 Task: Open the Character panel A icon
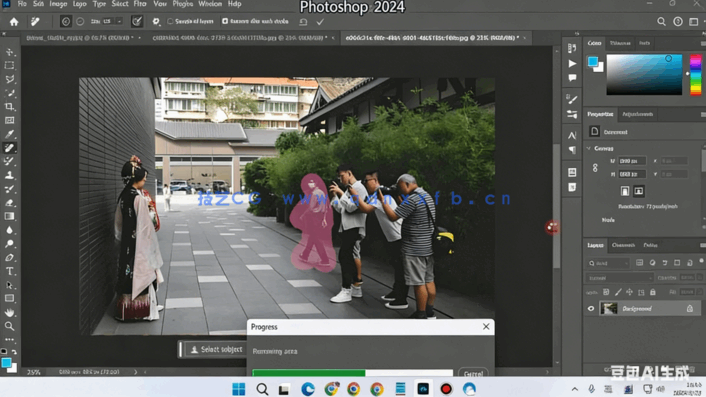[572, 135]
